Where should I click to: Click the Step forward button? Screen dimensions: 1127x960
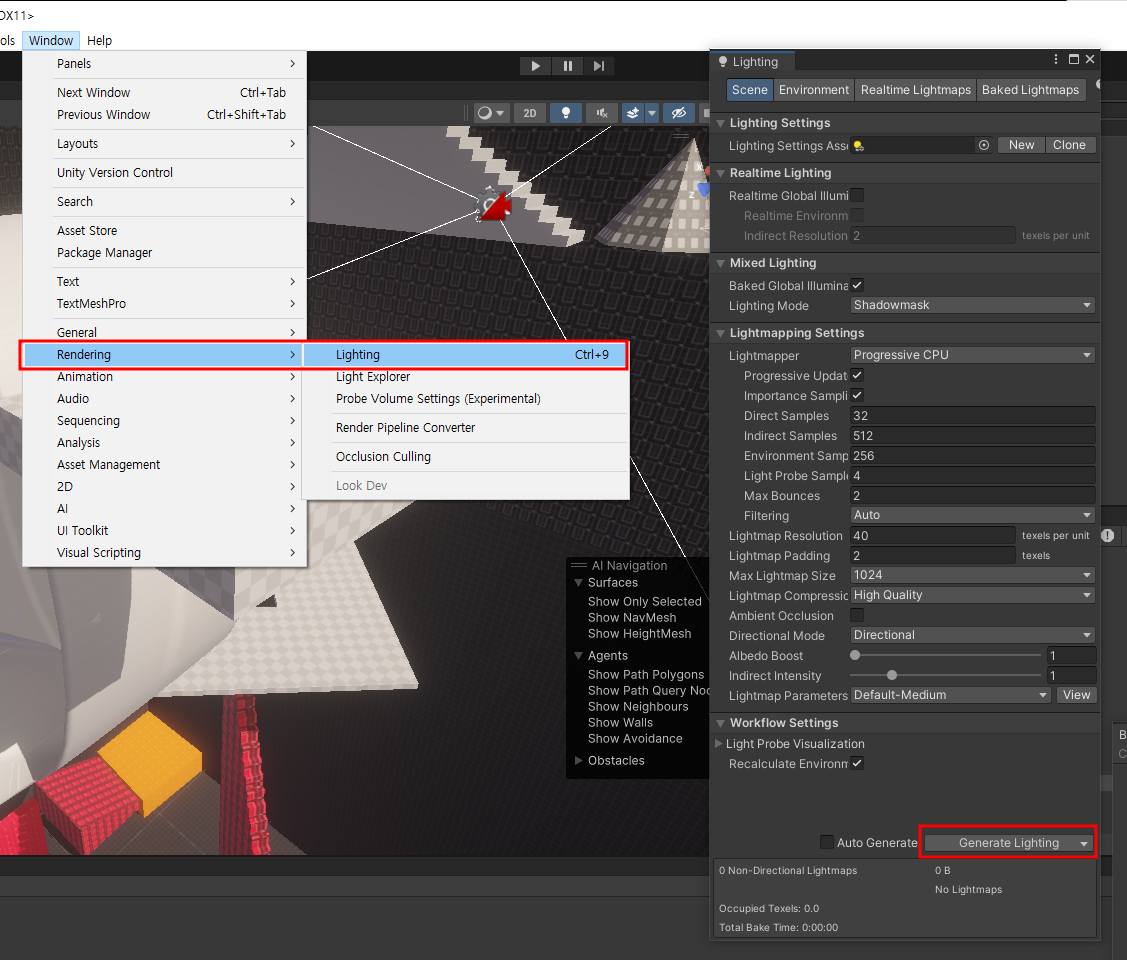(x=599, y=66)
